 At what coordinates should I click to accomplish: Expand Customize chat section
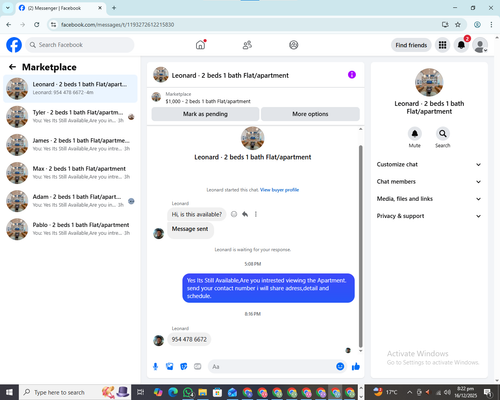[x=429, y=164]
